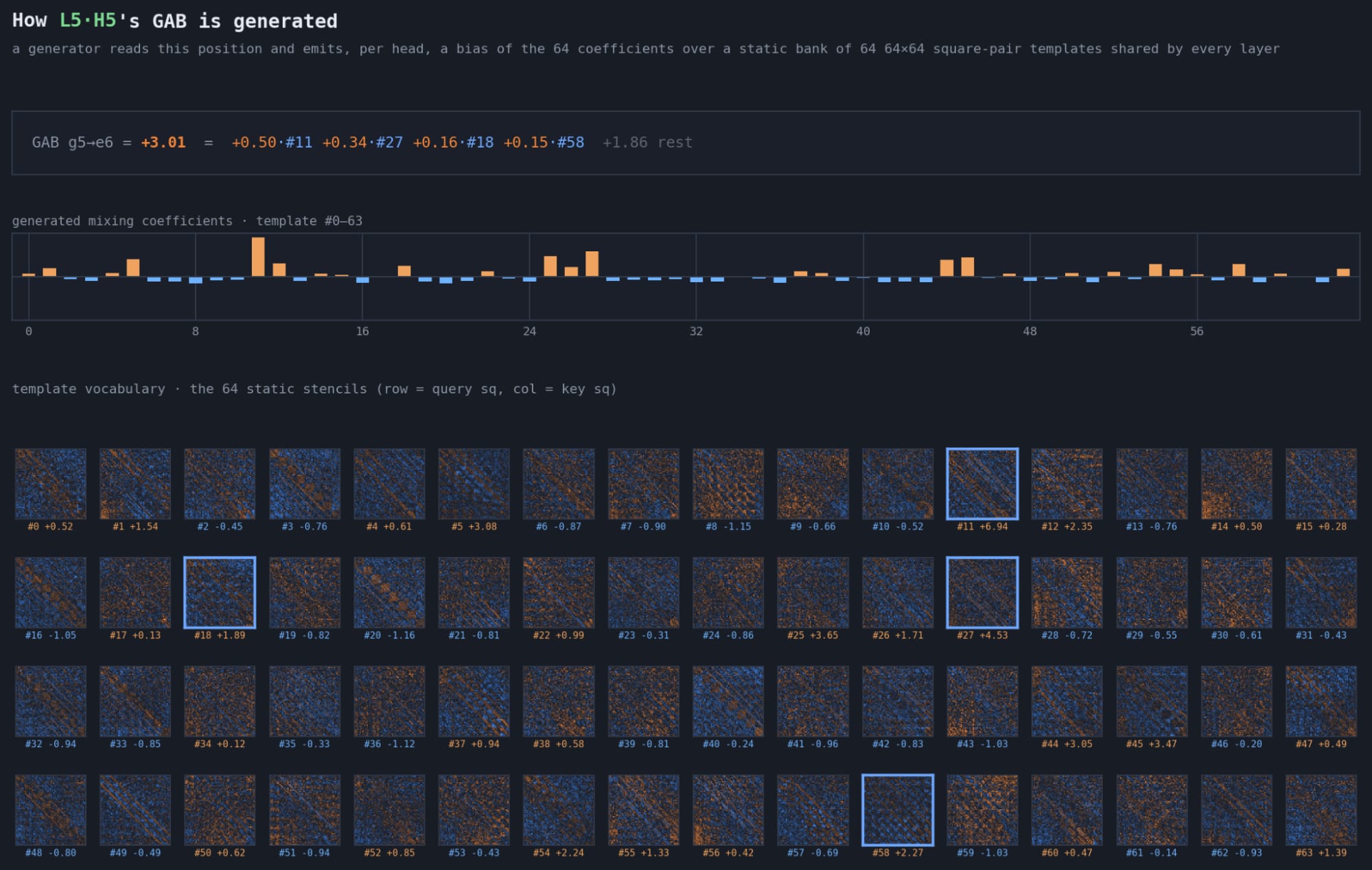Click the "#26 +1.71" stencil caption

(898, 635)
